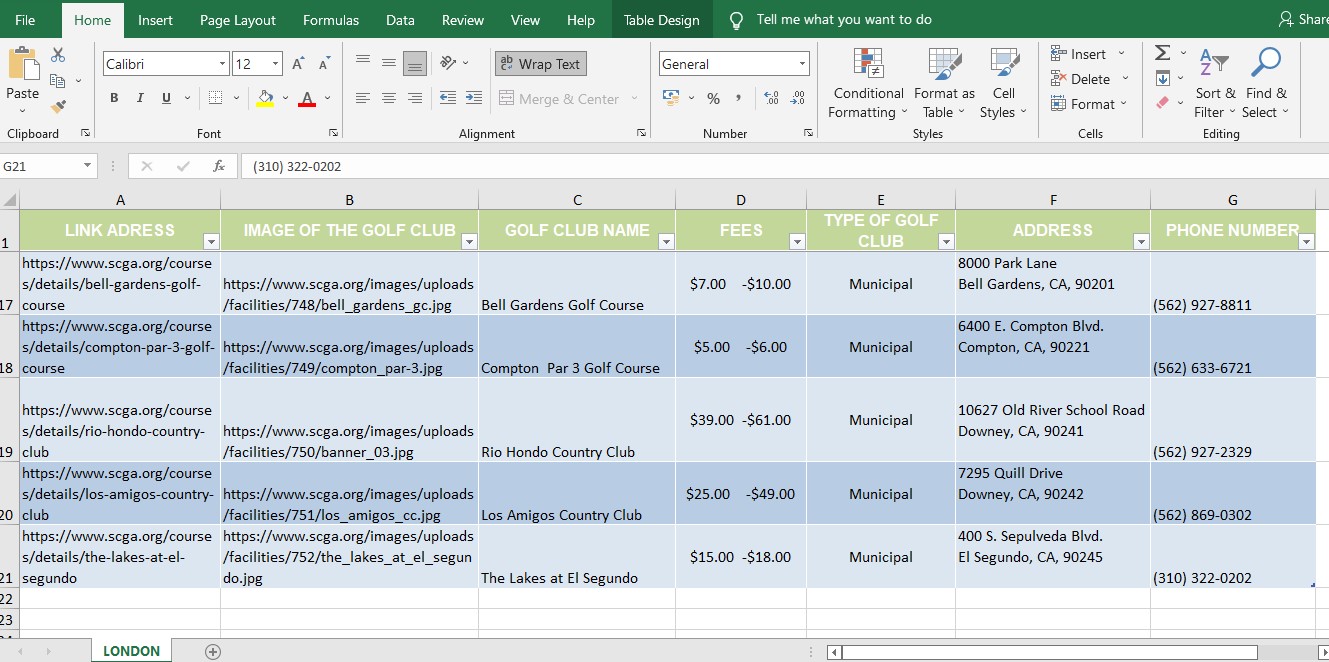Open the font size 12 dropdown
1329x662 pixels.
[276, 64]
